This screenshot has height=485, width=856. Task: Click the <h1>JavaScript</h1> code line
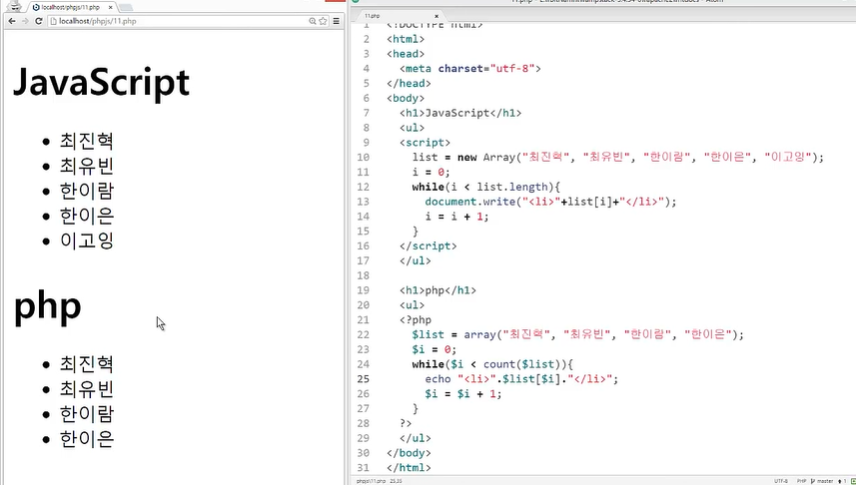(x=460, y=113)
